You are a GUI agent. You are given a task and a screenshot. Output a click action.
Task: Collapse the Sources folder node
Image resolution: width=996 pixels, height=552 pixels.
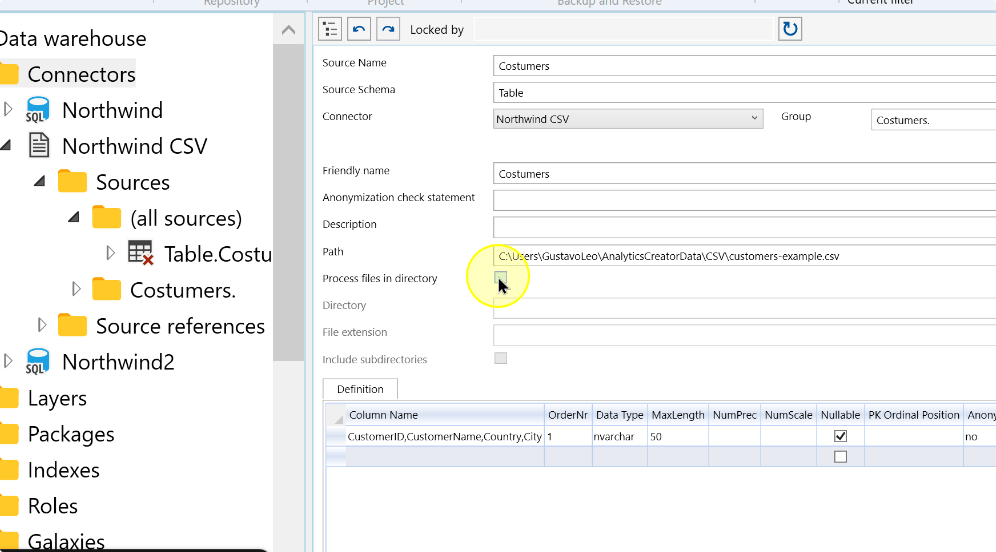click(40, 182)
